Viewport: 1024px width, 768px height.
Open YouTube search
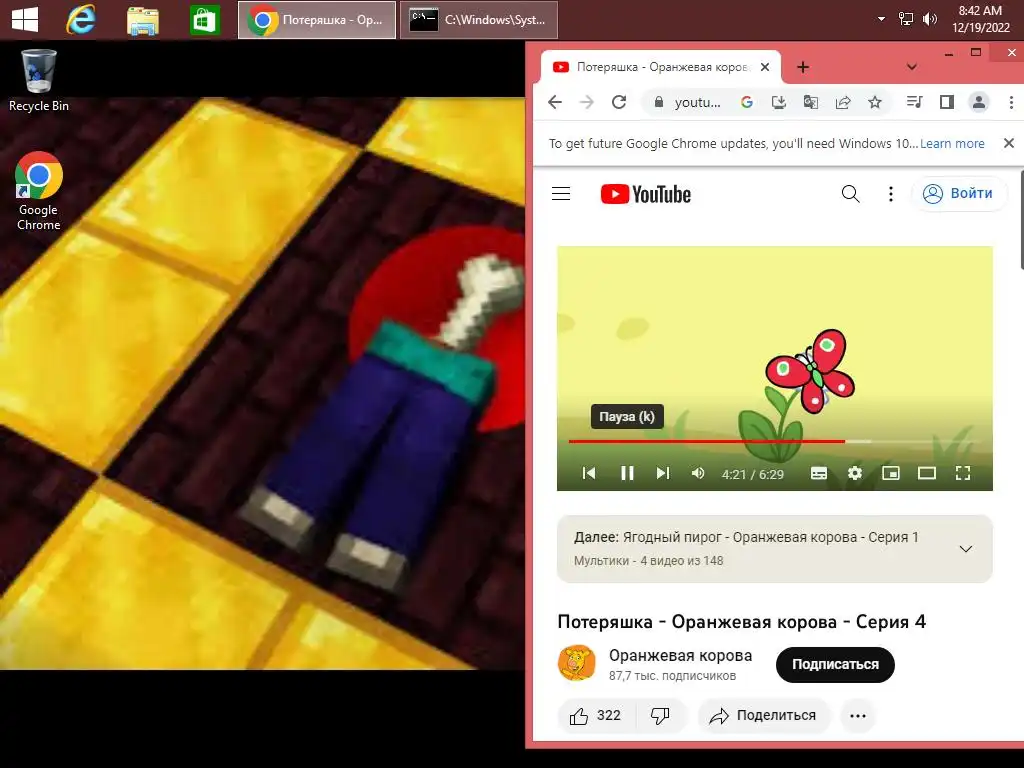[850, 193]
